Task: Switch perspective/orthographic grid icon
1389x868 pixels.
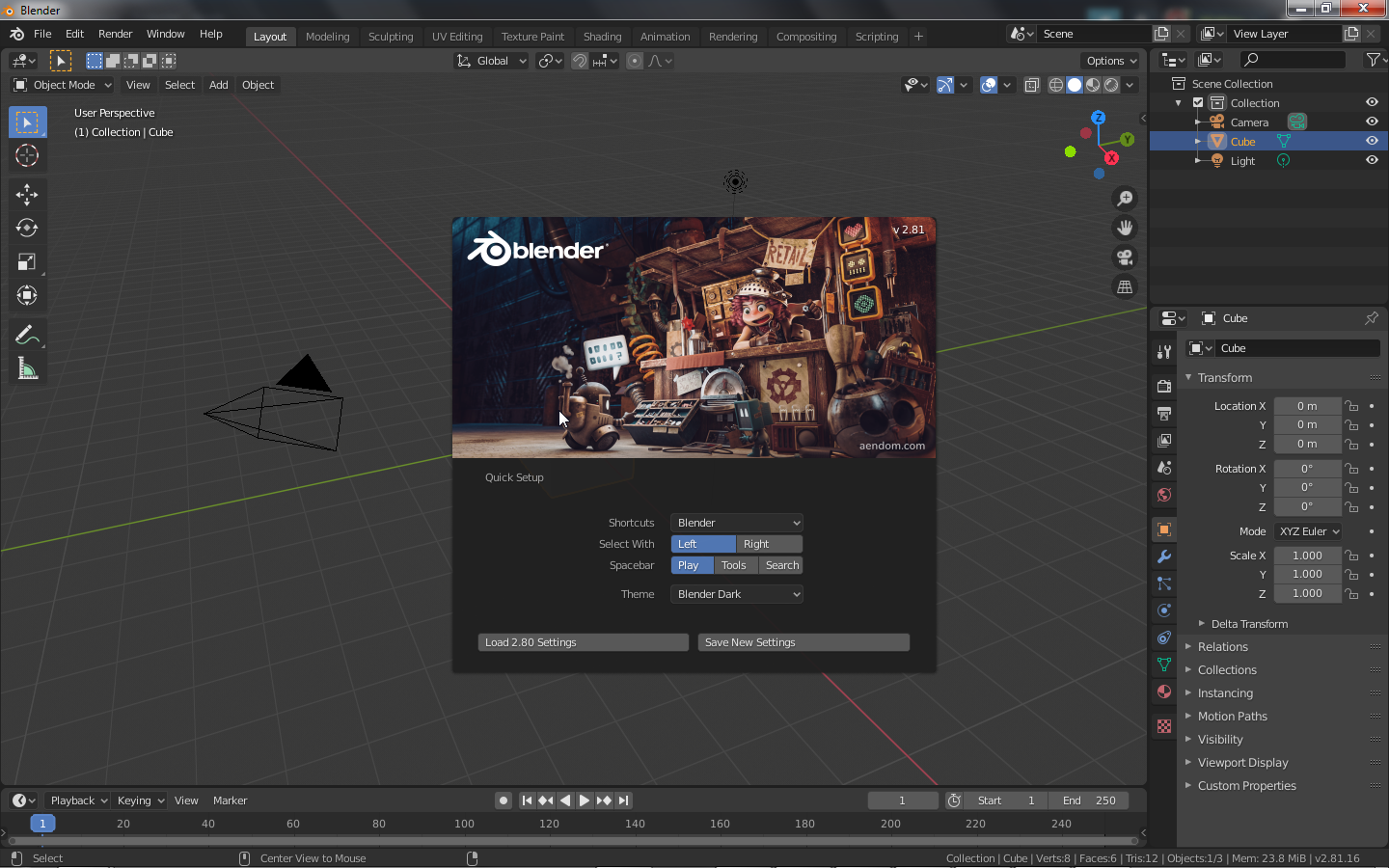Action: coord(1125,287)
